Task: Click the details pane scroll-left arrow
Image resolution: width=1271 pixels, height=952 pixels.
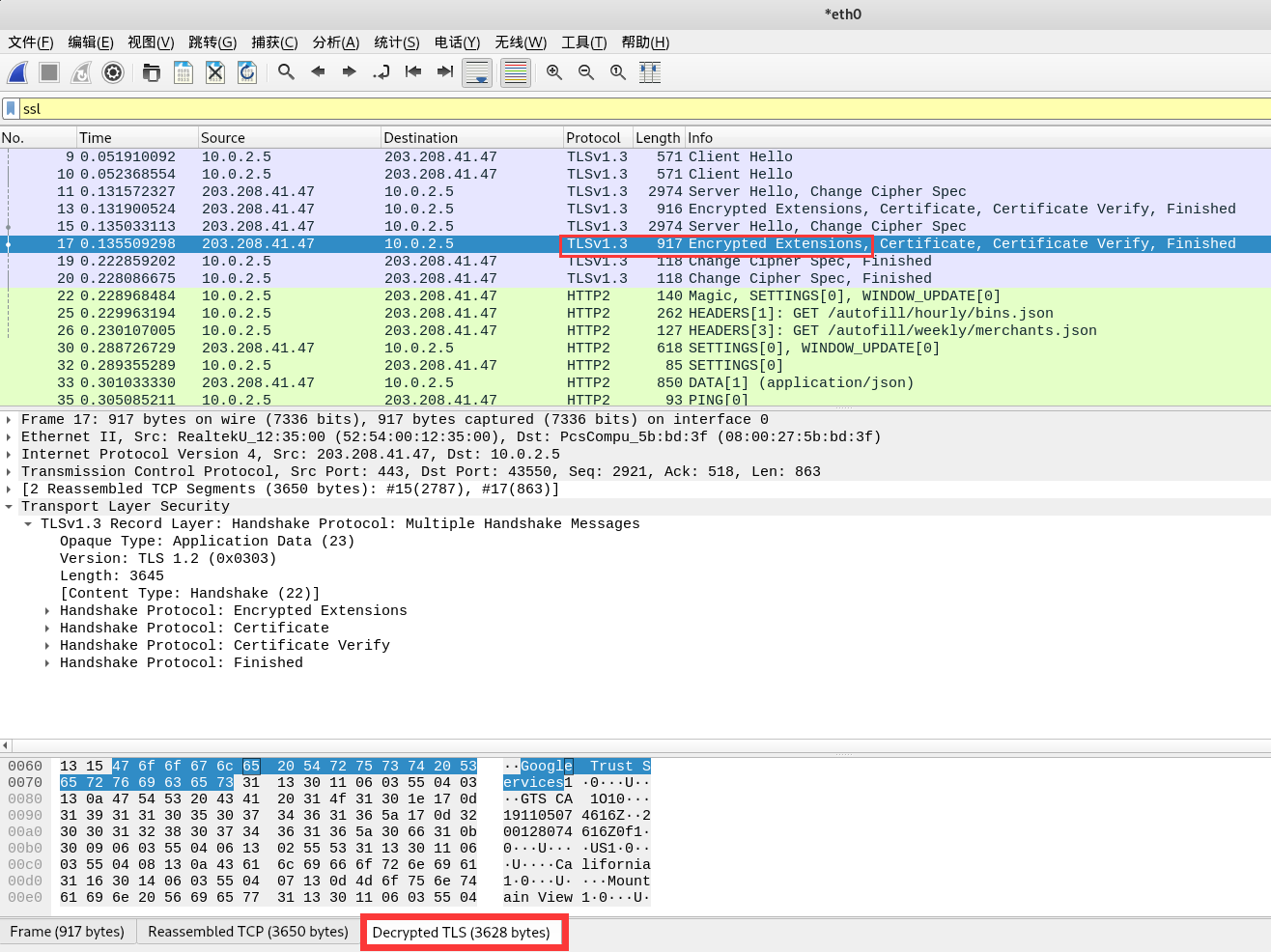Action: 6,745
